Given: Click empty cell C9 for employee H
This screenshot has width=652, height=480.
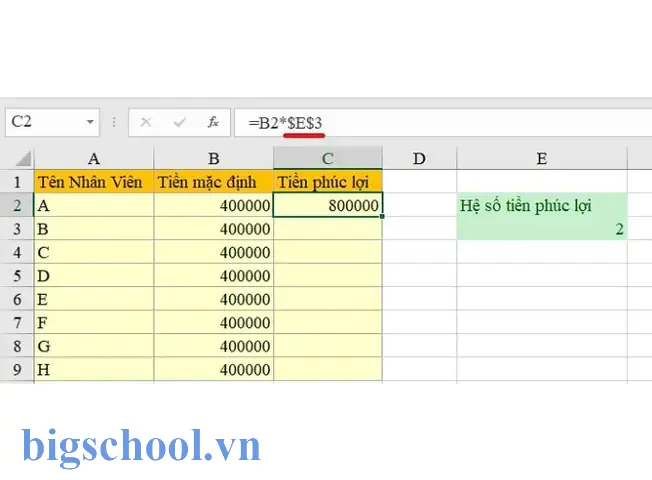Looking at the screenshot, I should click(328, 369).
